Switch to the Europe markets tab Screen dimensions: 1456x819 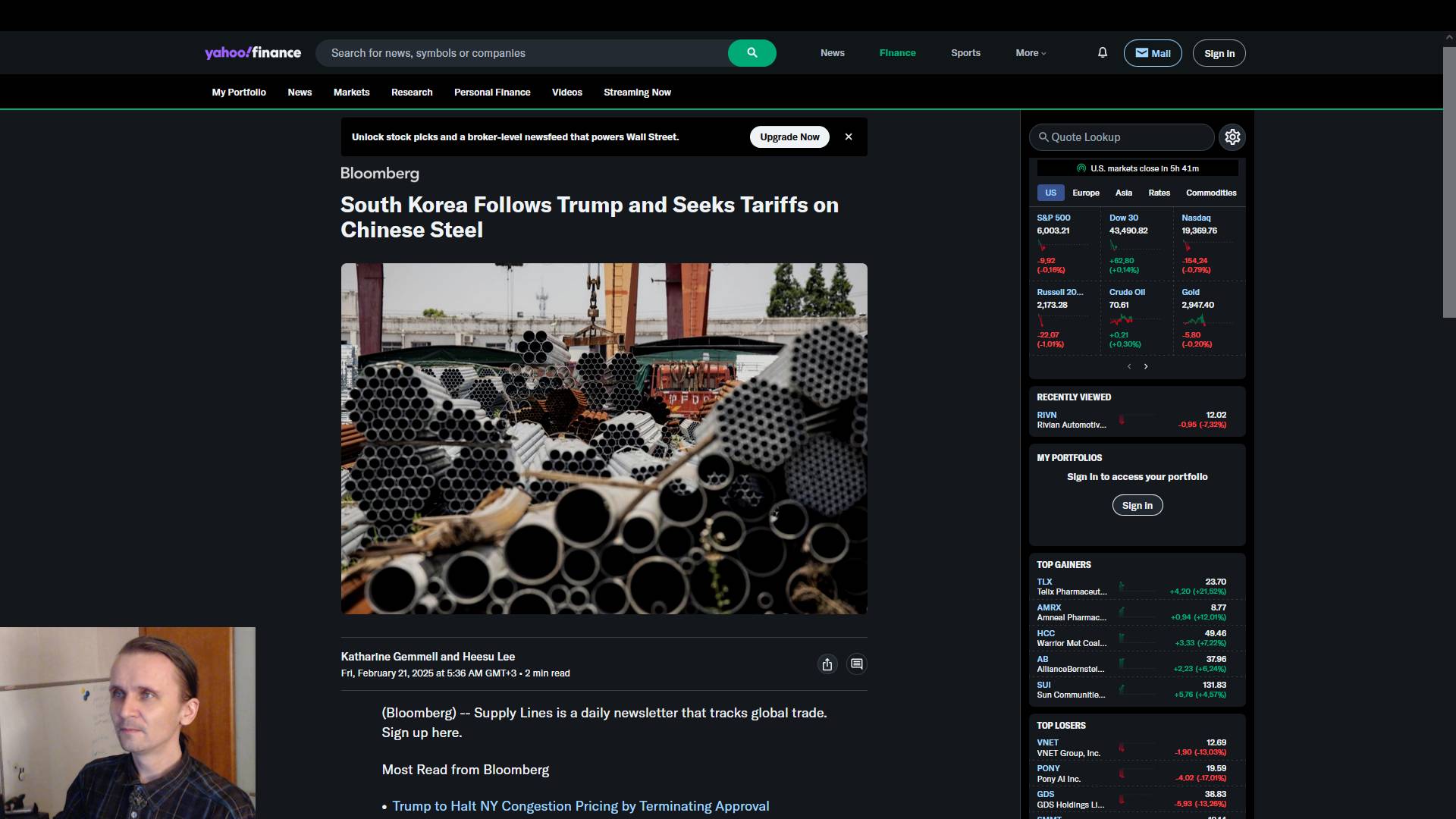coord(1086,193)
